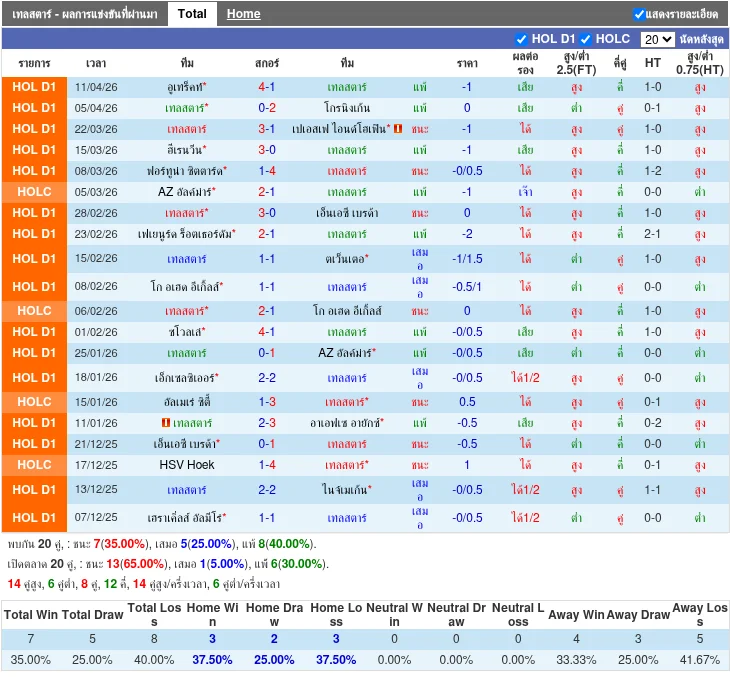Uncheck the HOL D1 league filter
The width and height of the screenshot is (730, 677).
pyautogui.click(x=521, y=39)
